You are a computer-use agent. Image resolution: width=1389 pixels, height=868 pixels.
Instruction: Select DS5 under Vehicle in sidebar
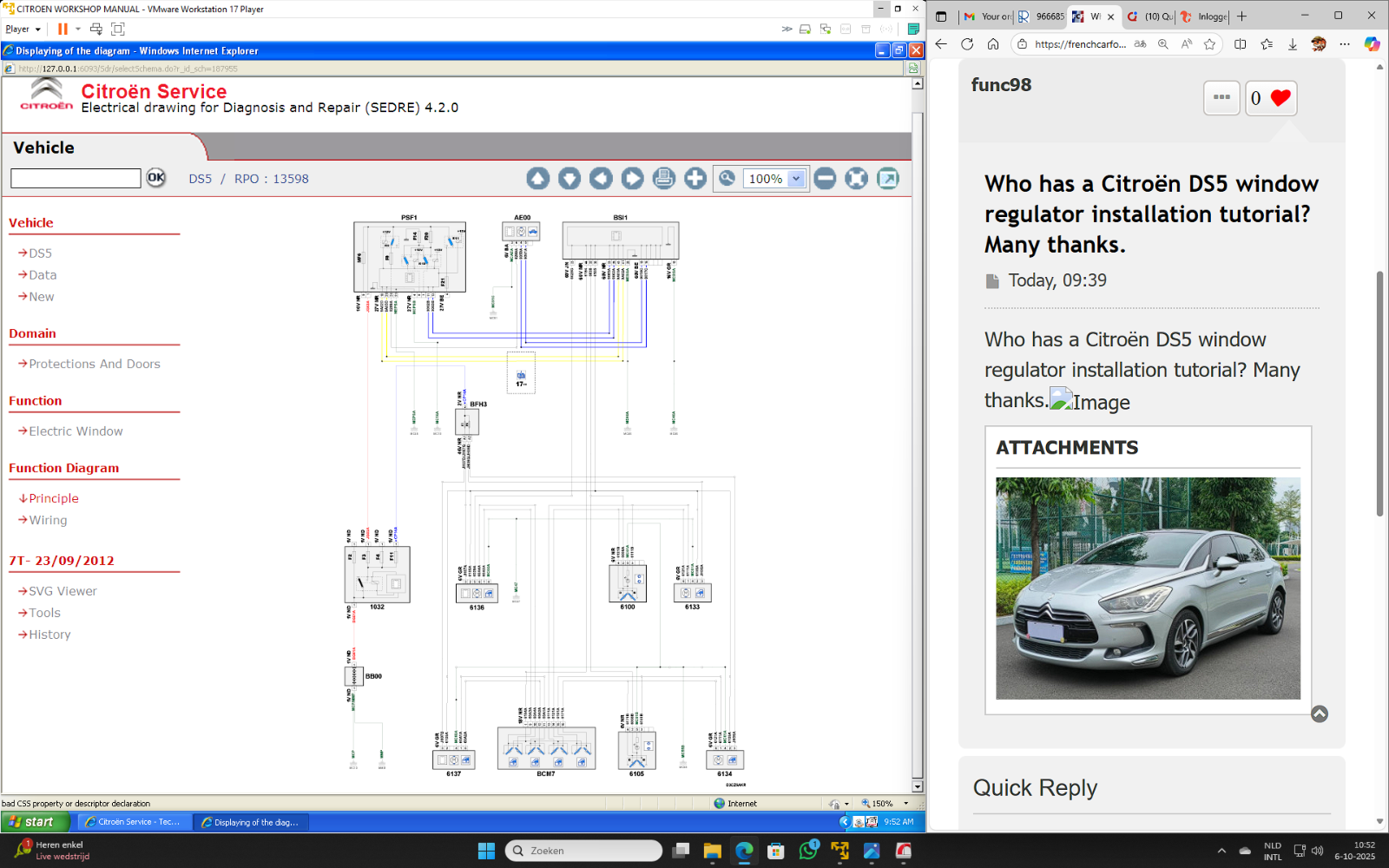pyautogui.click(x=40, y=253)
